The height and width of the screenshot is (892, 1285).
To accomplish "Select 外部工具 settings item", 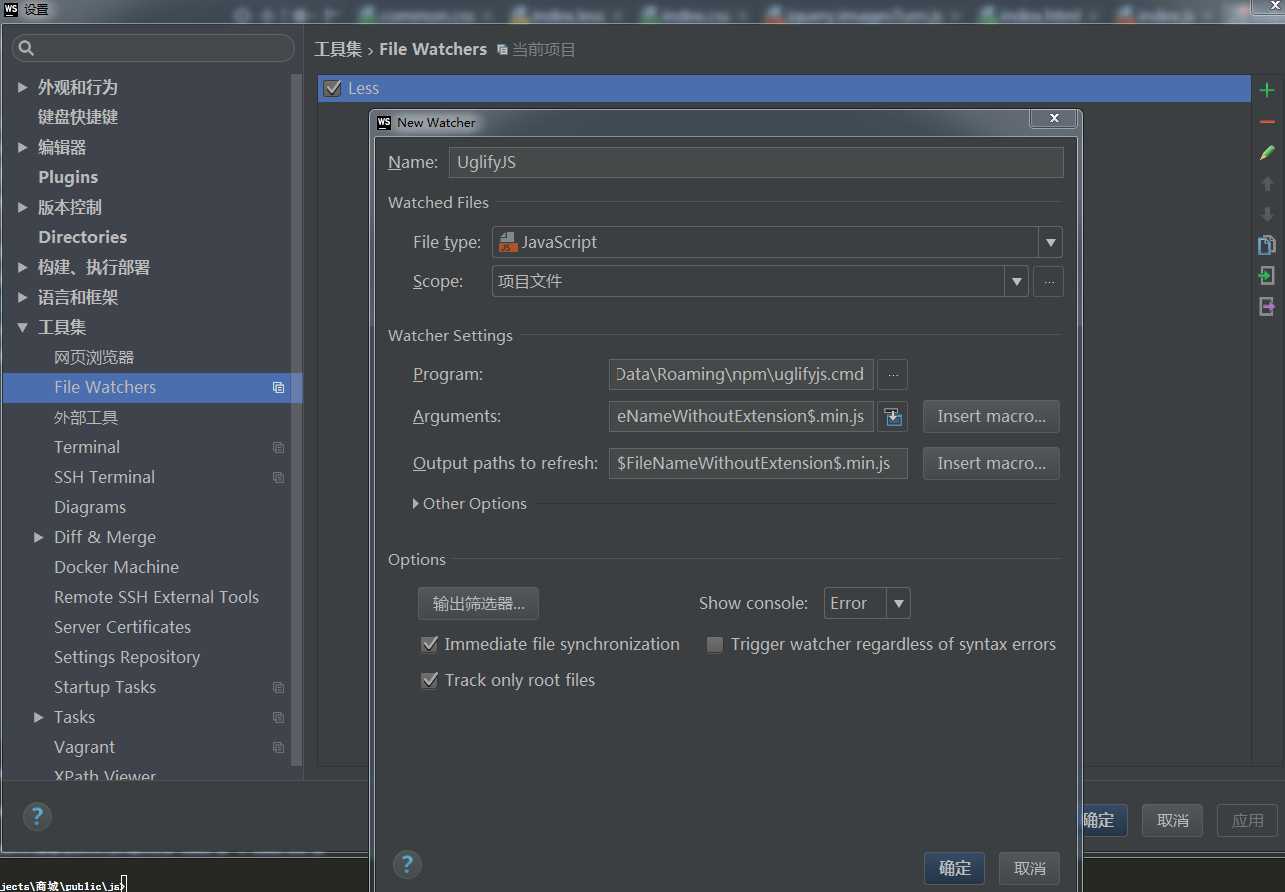I will tap(86, 418).
